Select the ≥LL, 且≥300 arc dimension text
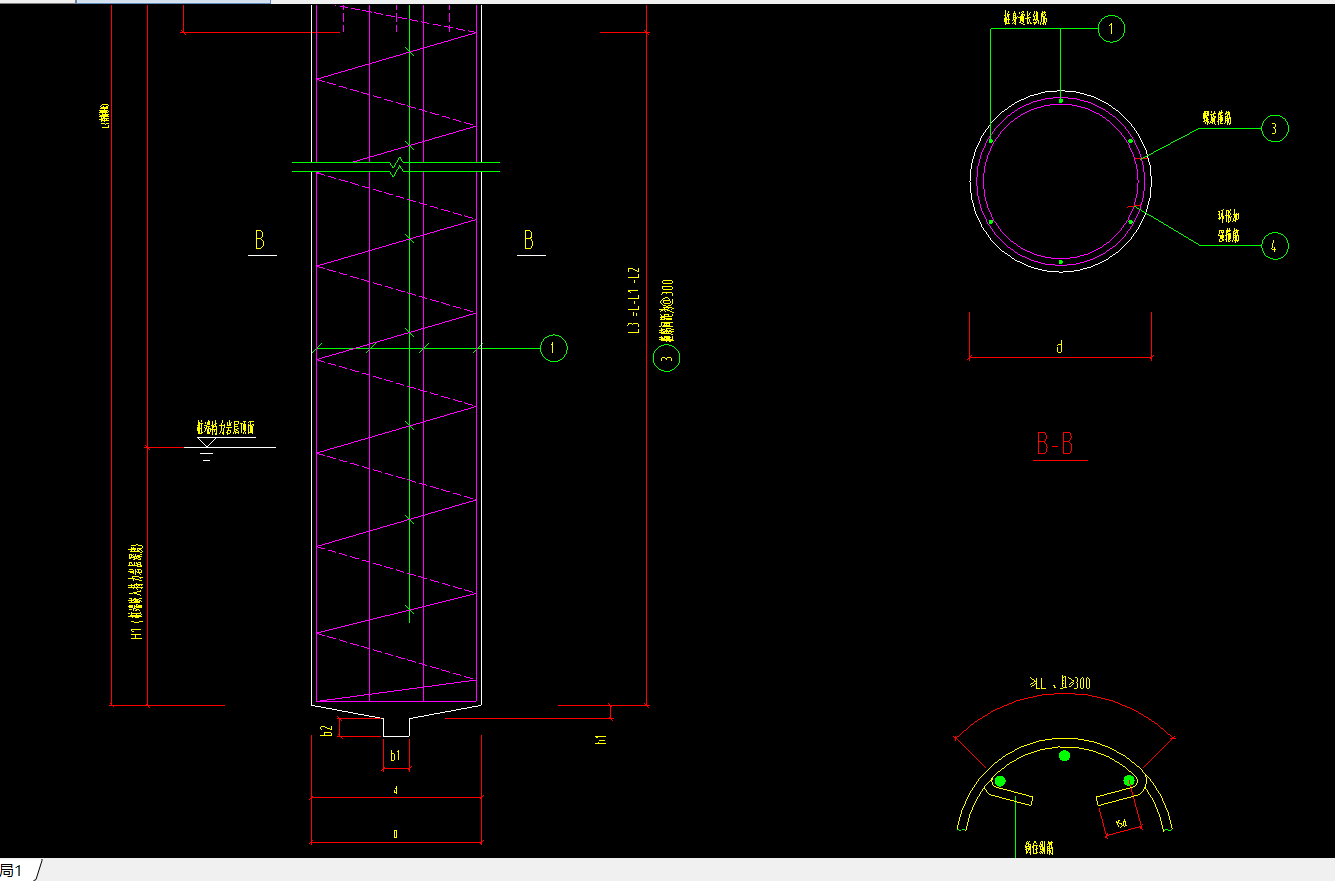Screen dimensions: 1335x881 (1061, 684)
